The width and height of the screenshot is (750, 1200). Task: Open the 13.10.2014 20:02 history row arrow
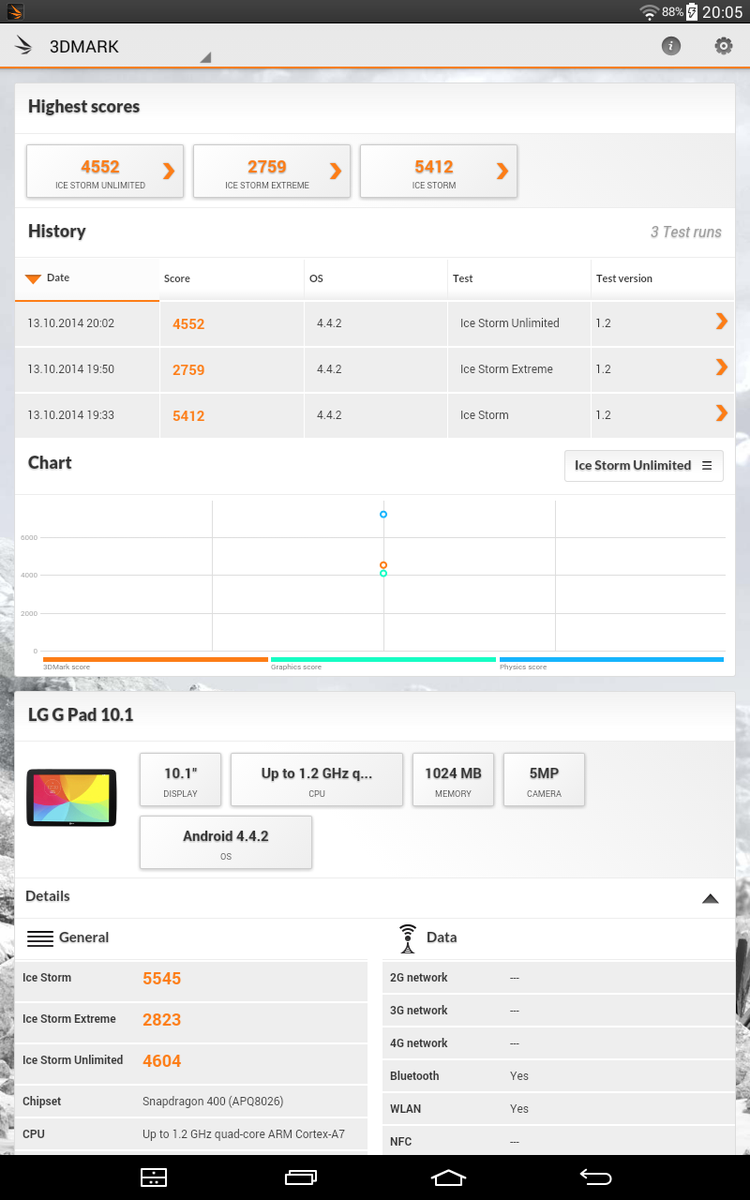pos(721,321)
